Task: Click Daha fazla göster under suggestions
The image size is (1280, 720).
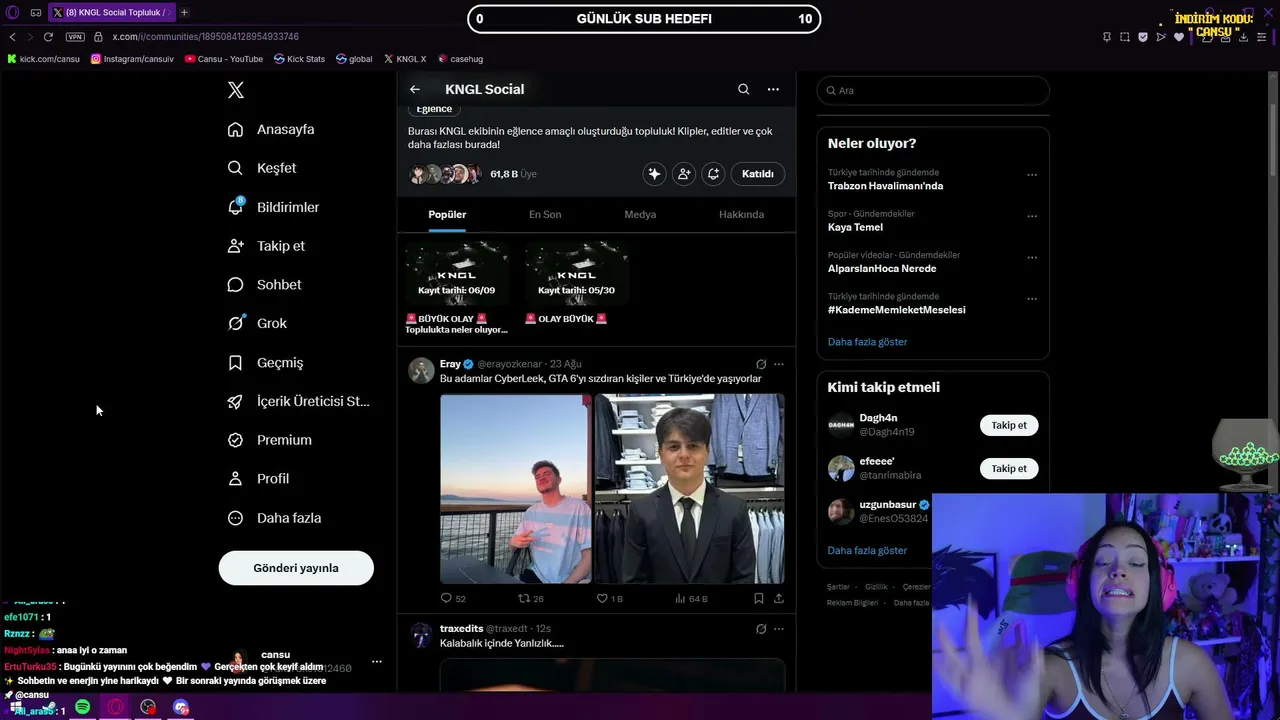Action: click(867, 551)
